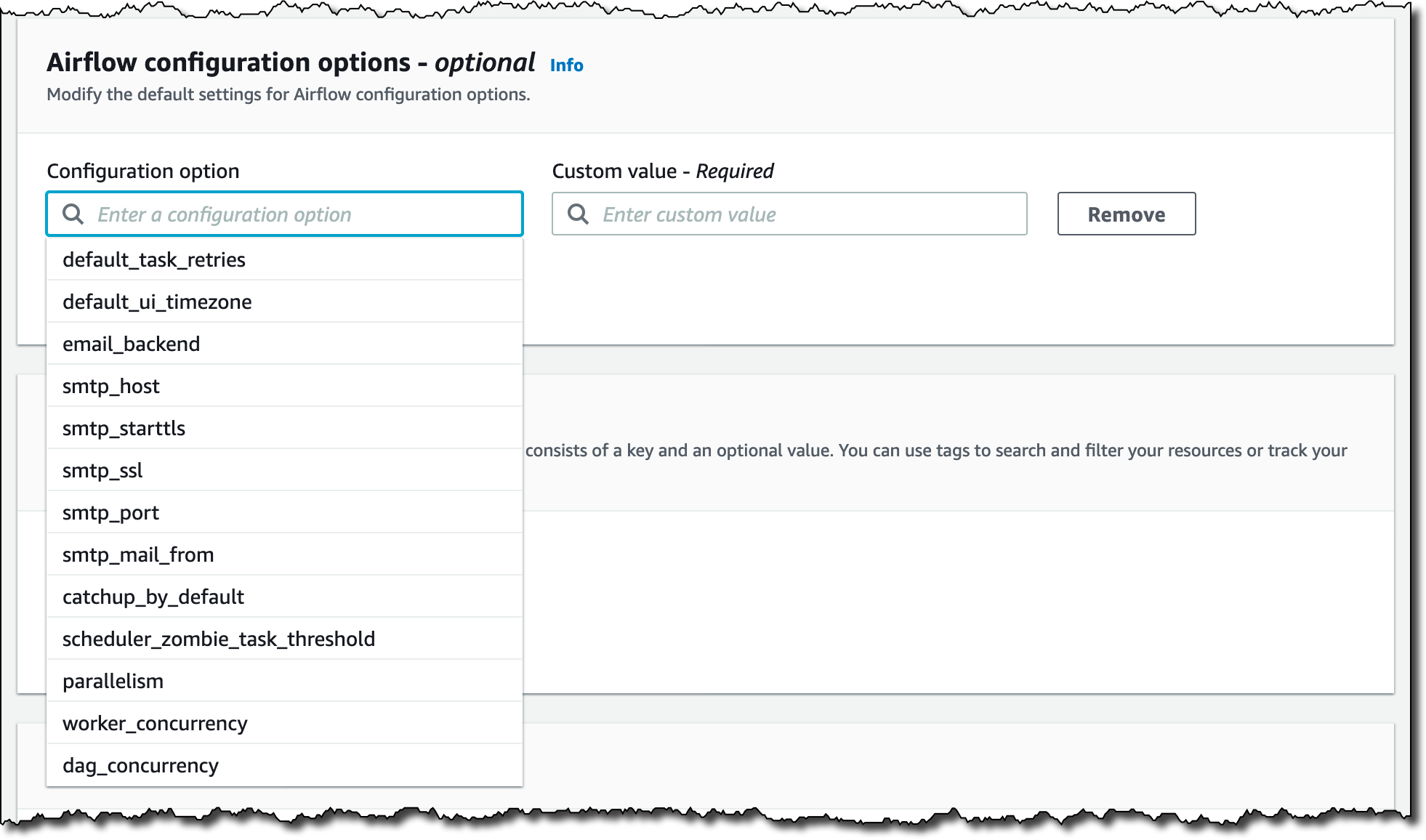Screen dimensions: 1426x840
Task: Pick smtp_mail_from option
Action: [x=138, y=554]
